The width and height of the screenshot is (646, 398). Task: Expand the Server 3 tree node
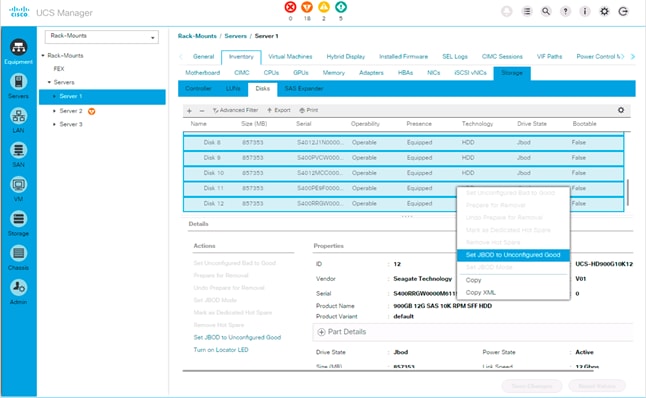click(54, 124)
